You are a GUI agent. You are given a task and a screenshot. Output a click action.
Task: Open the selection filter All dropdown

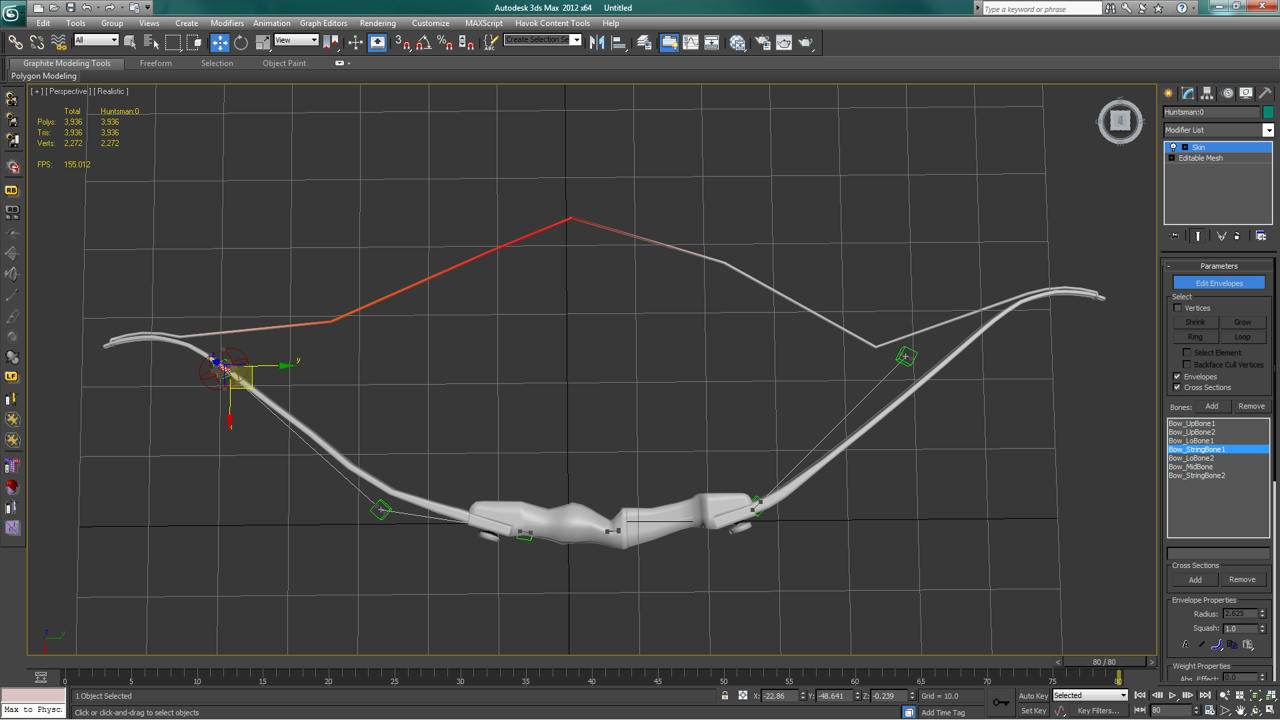pos(96,41)
